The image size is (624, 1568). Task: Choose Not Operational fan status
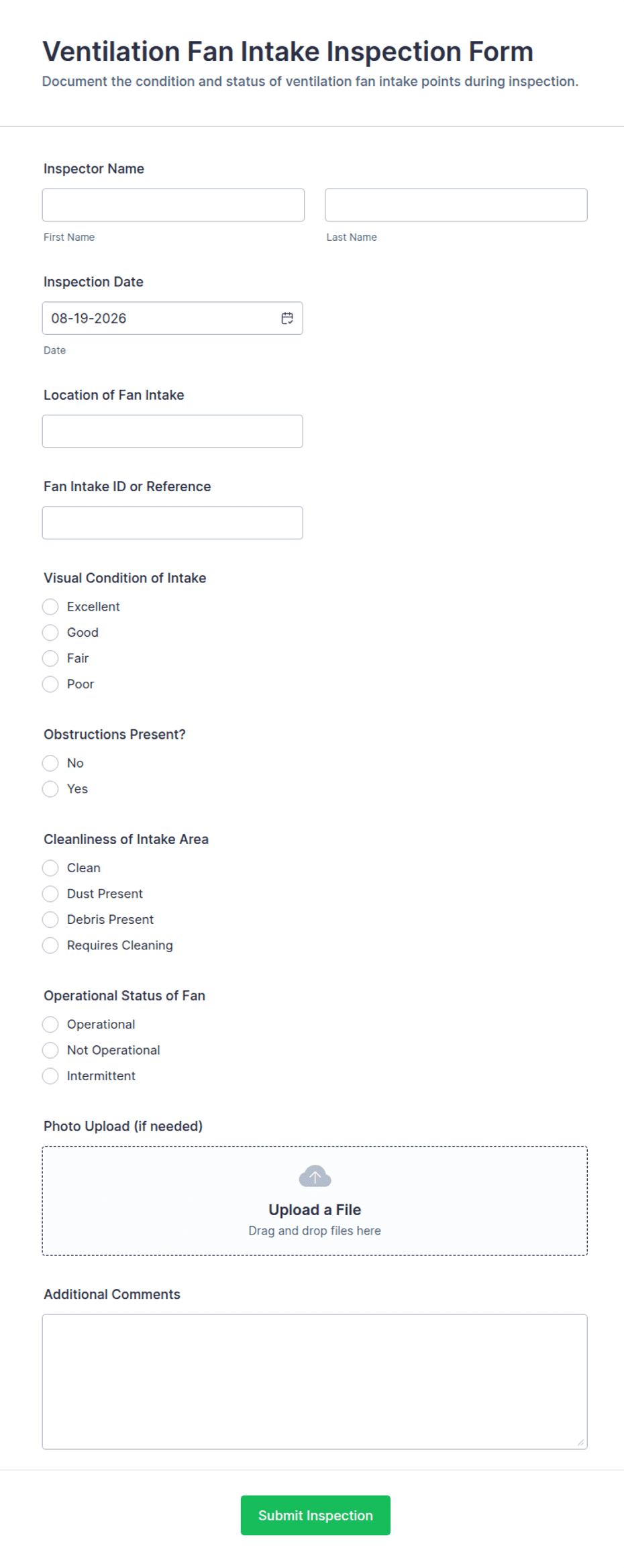pyautogui.click(x=50, y=1050)
